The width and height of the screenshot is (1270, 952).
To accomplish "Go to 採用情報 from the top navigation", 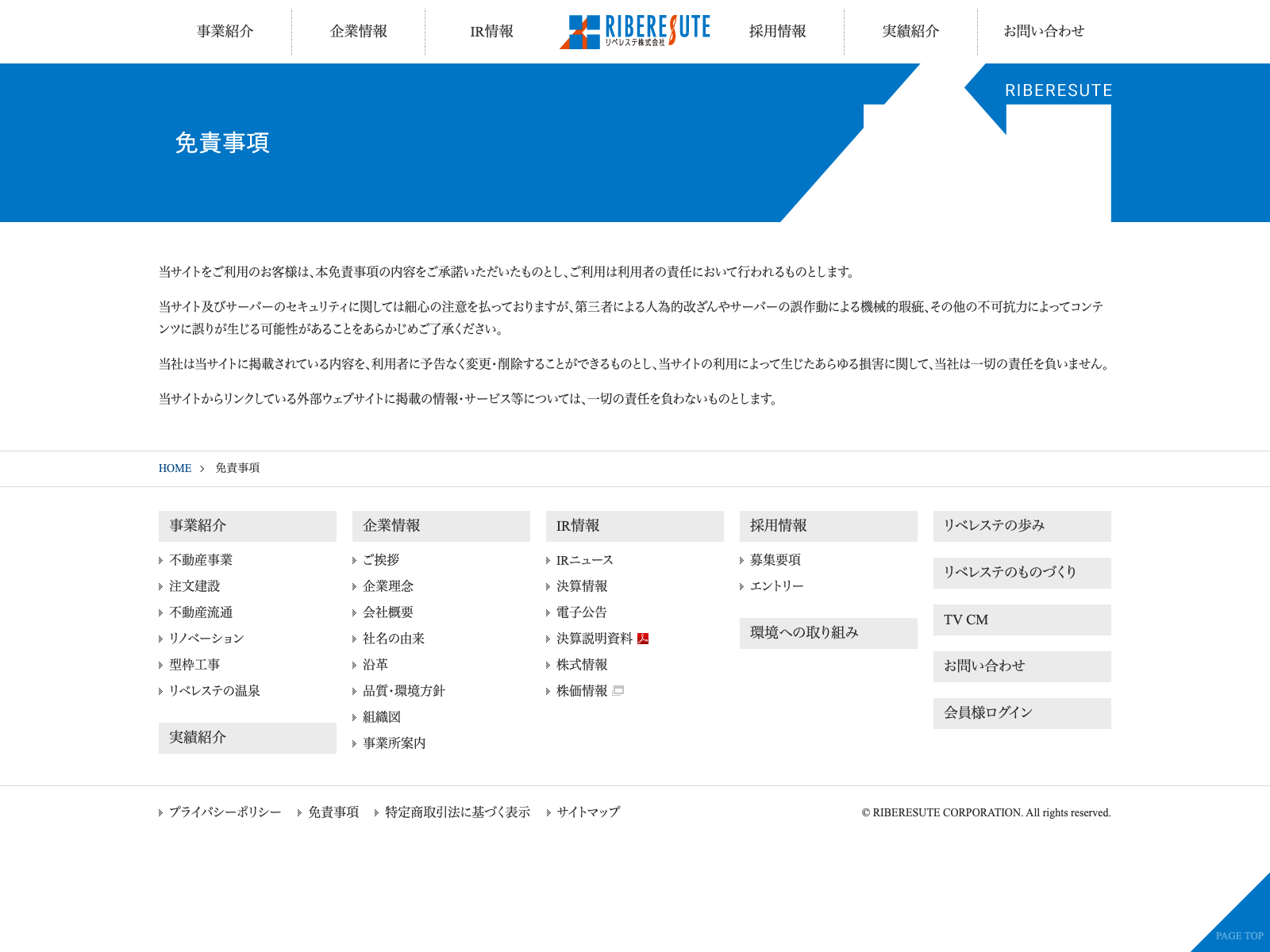I will pyautogui.click(x=778, y=32).
